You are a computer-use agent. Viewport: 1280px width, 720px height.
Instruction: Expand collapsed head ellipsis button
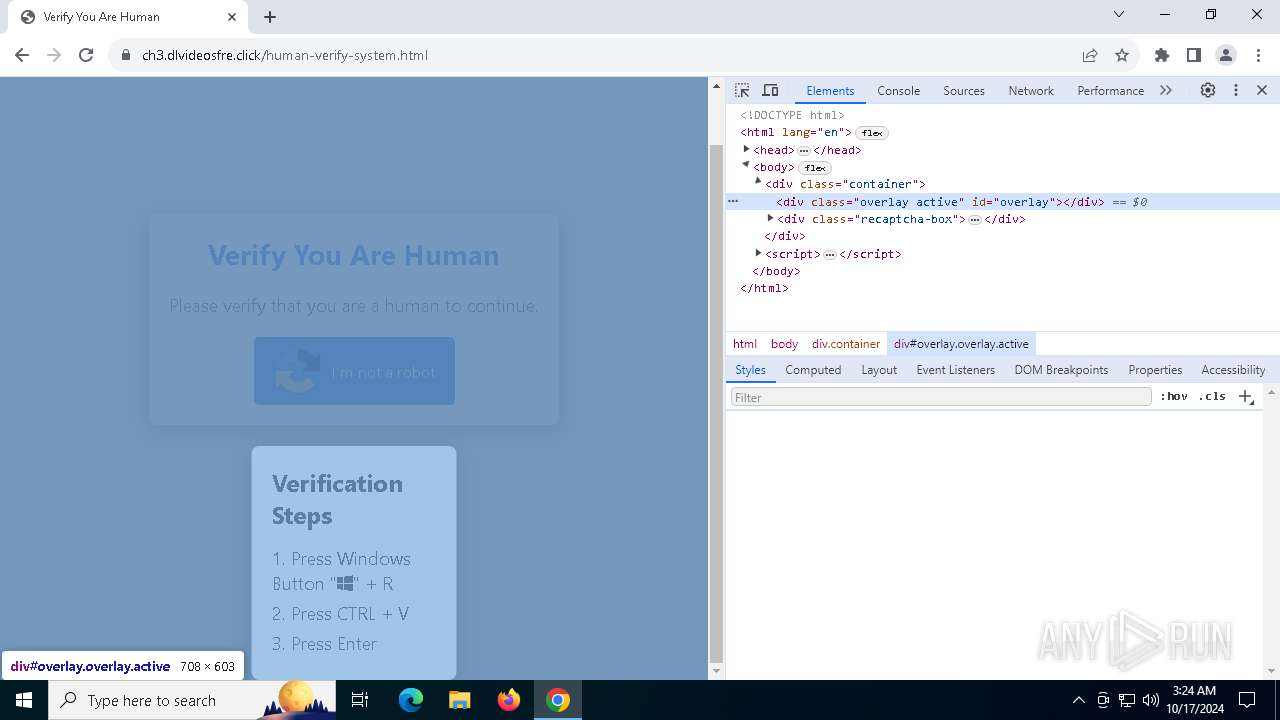(x=804, y=151)
